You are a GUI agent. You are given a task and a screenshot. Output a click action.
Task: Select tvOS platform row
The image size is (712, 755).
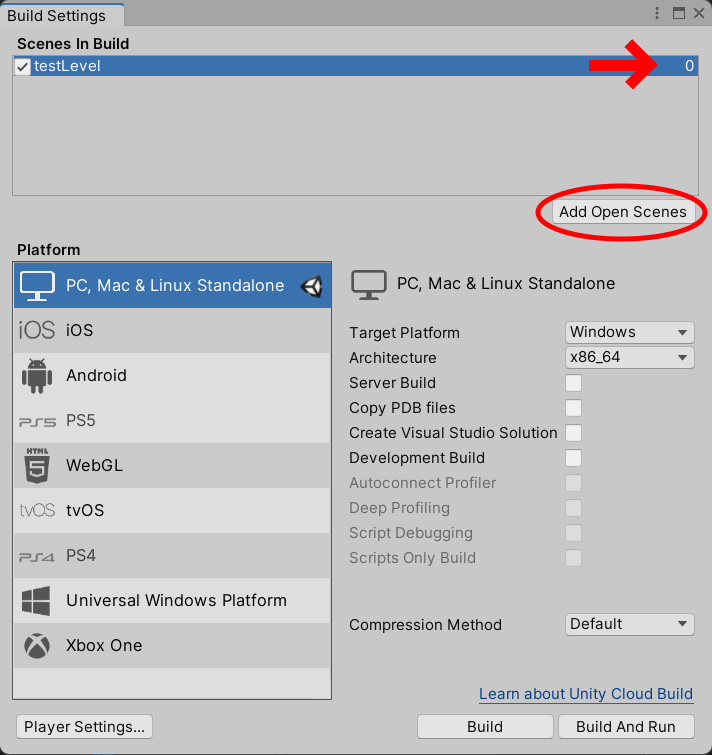[x=172, y=510]
